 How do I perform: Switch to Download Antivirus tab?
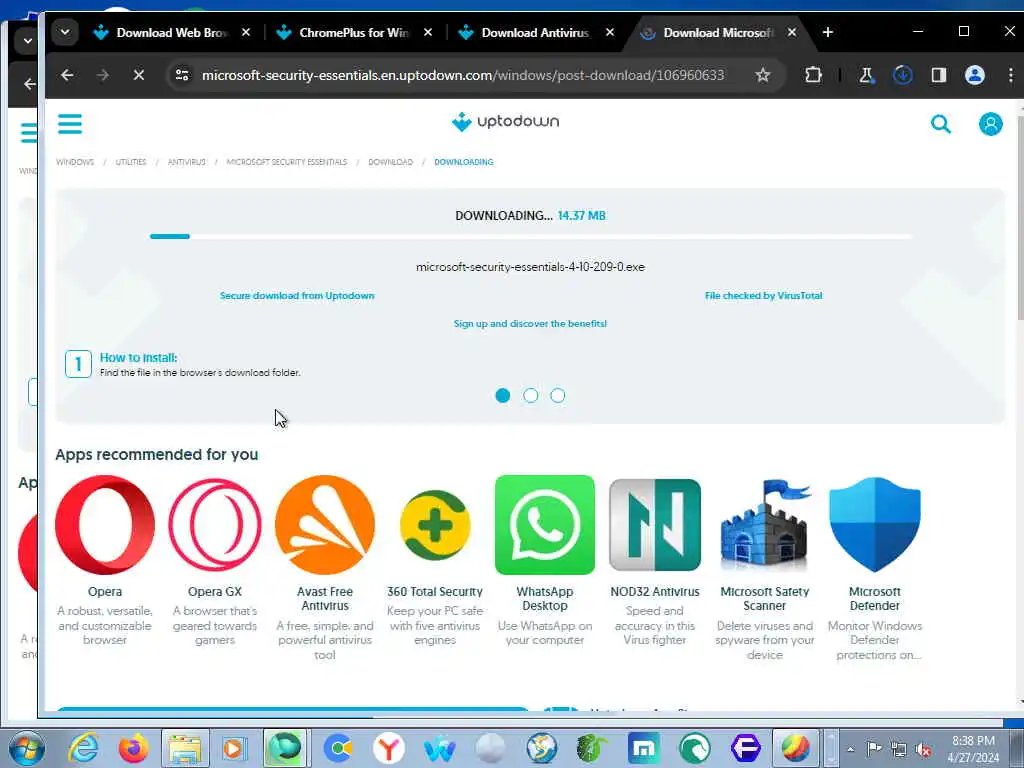[536, 32]
